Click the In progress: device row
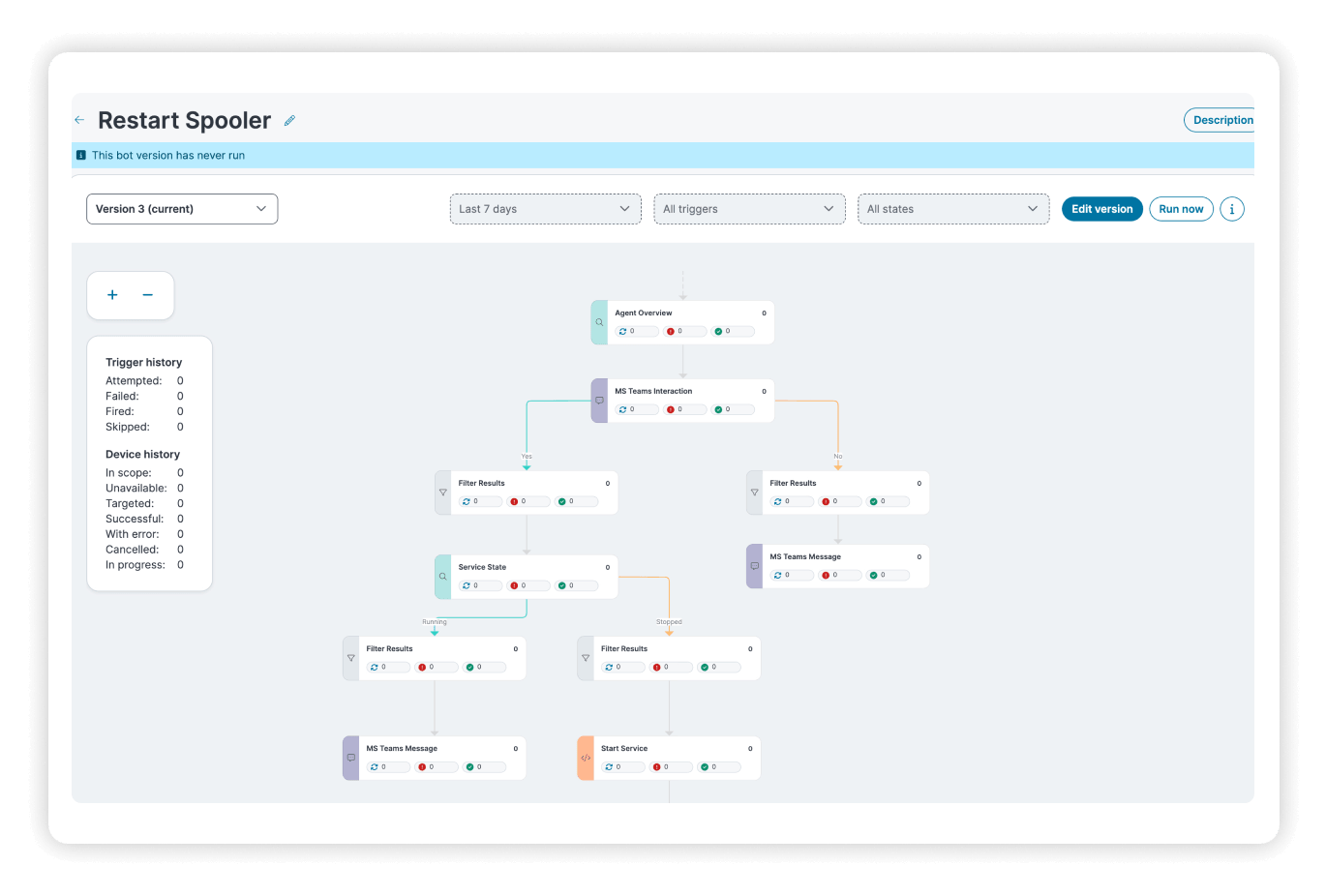Viewport: 1326px width, 896px height. point(144,565)
